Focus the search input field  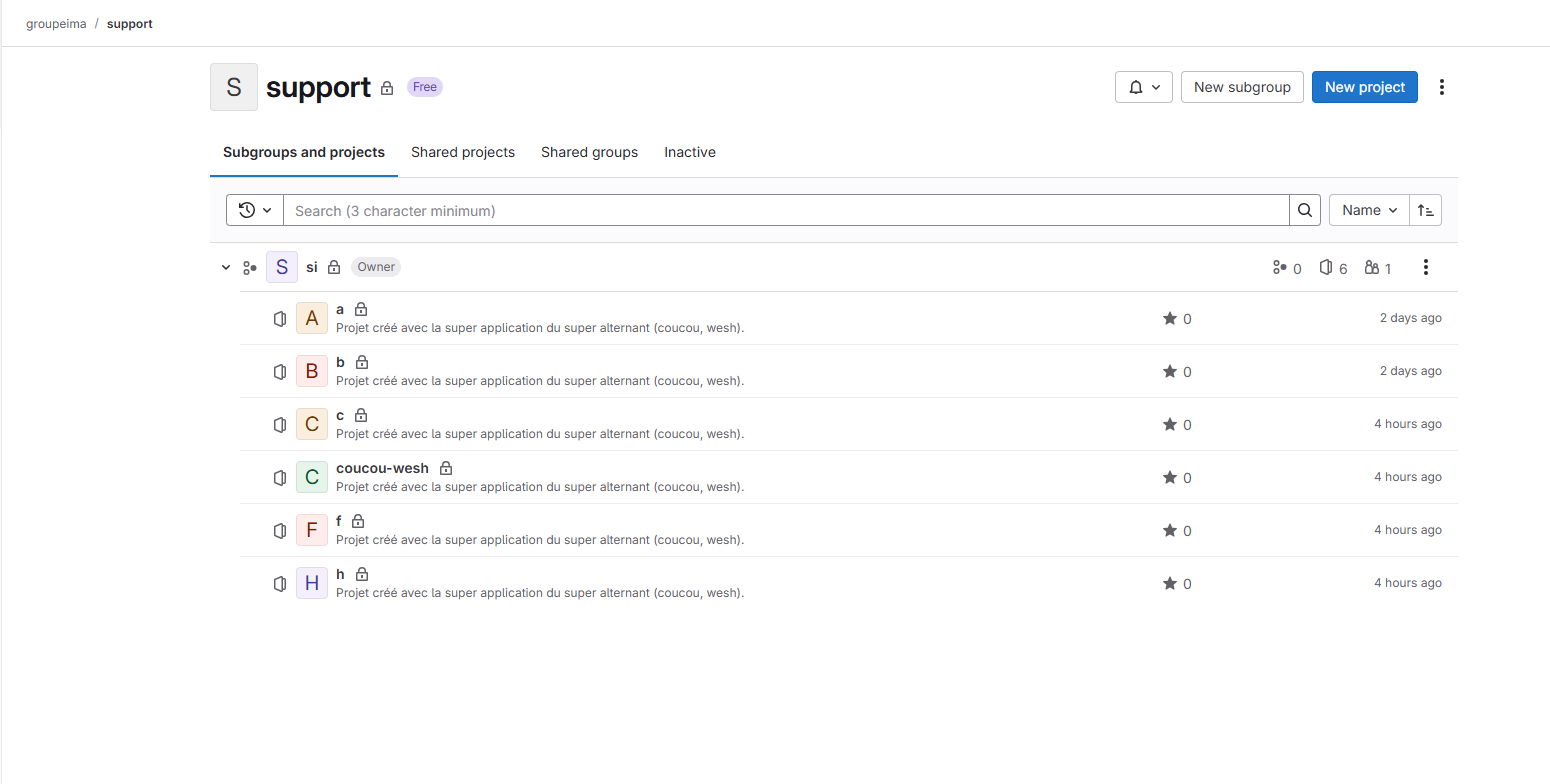785,210
